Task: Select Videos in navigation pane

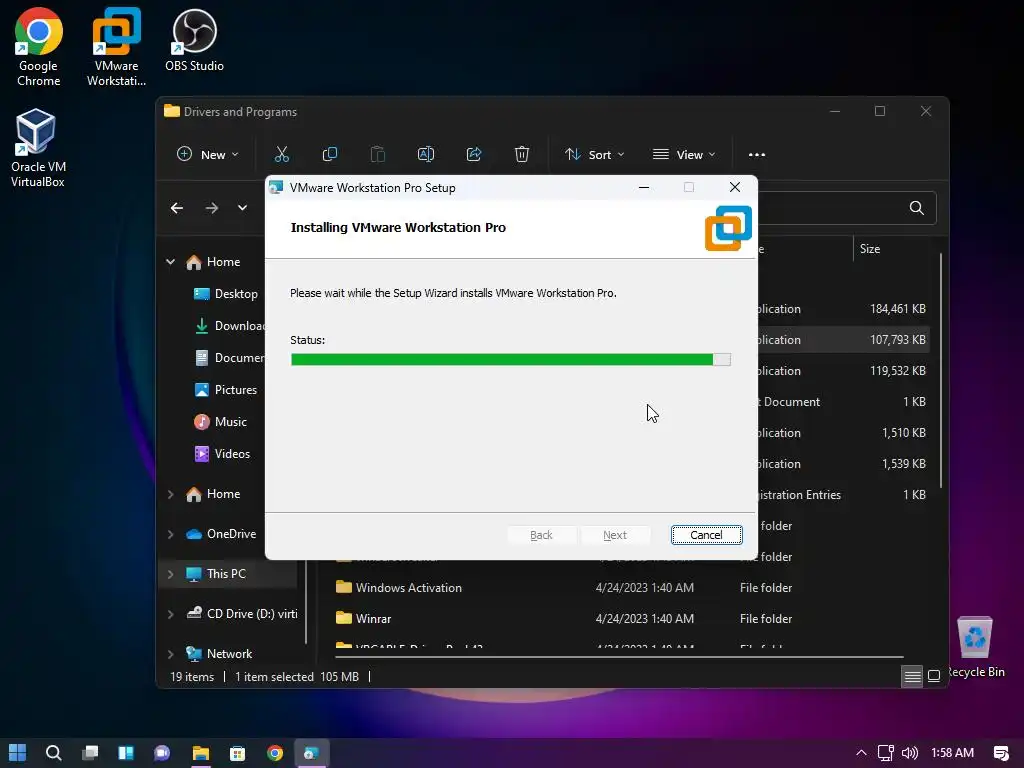Action: tap(223, 454)
